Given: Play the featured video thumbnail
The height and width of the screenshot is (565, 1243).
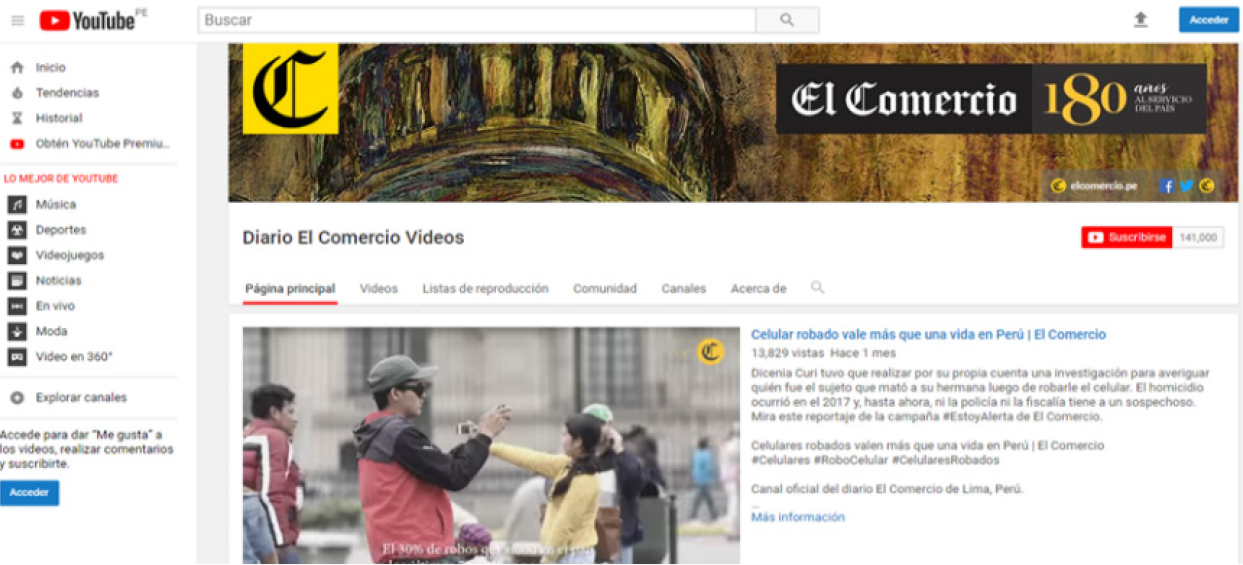Looking at the screenshot, I should pos(491,446).
